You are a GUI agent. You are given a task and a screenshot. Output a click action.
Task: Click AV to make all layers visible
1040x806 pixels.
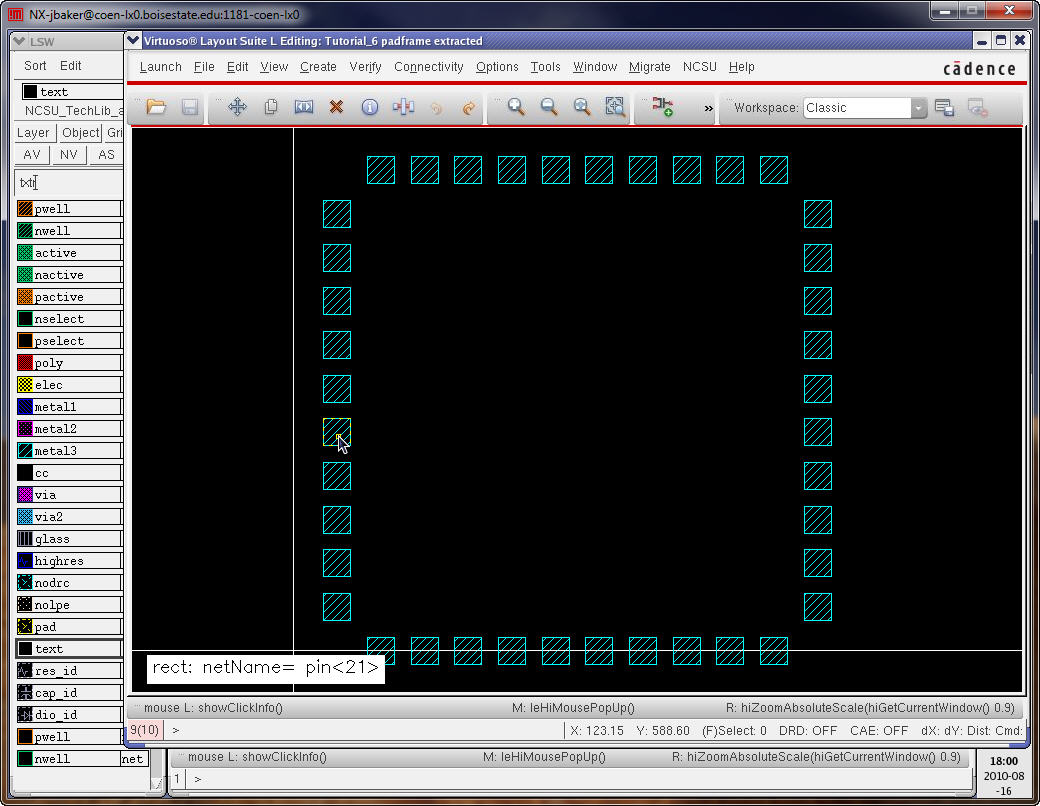32,155
